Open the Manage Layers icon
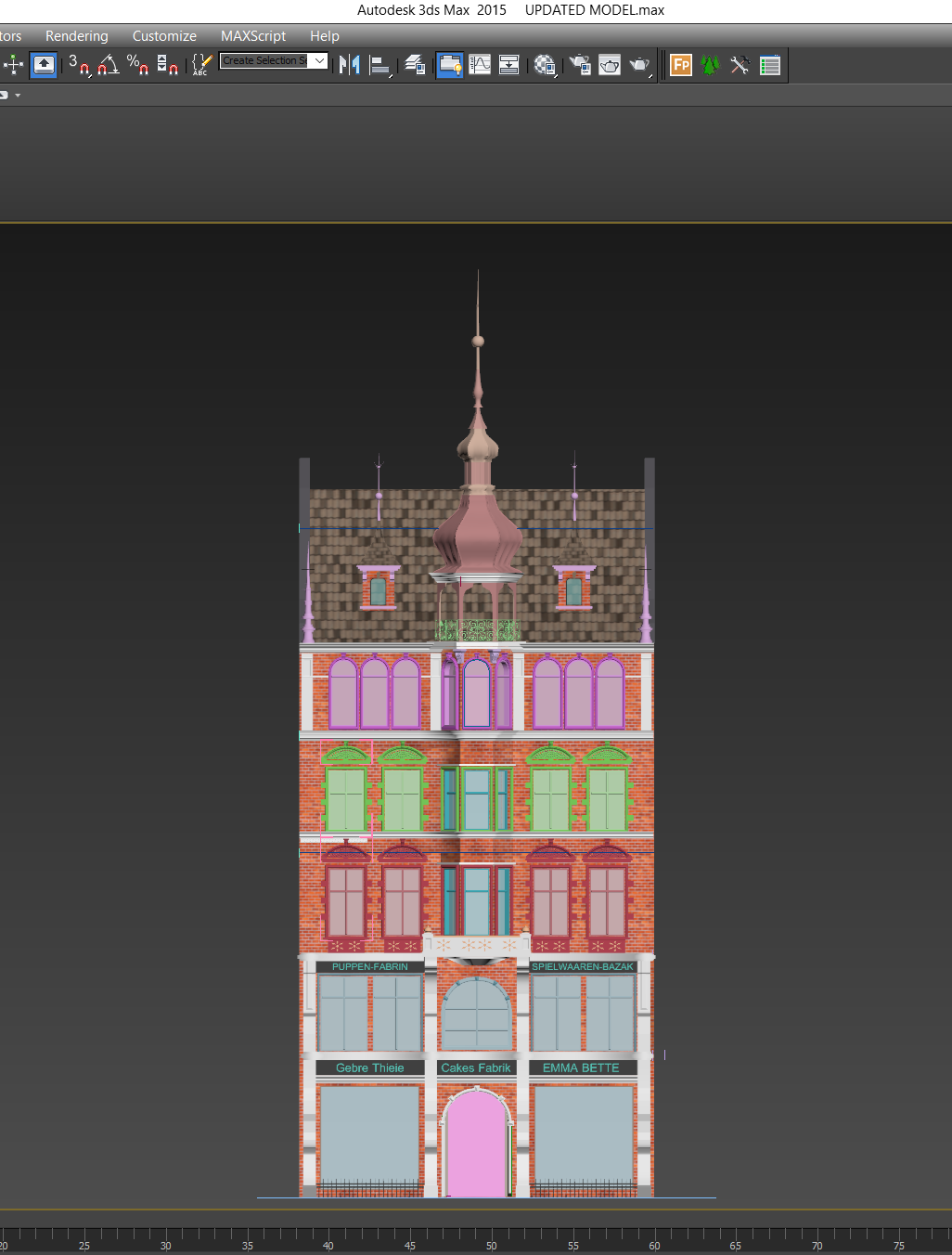This screenshot has height=1255, width=952. point(415,65)
